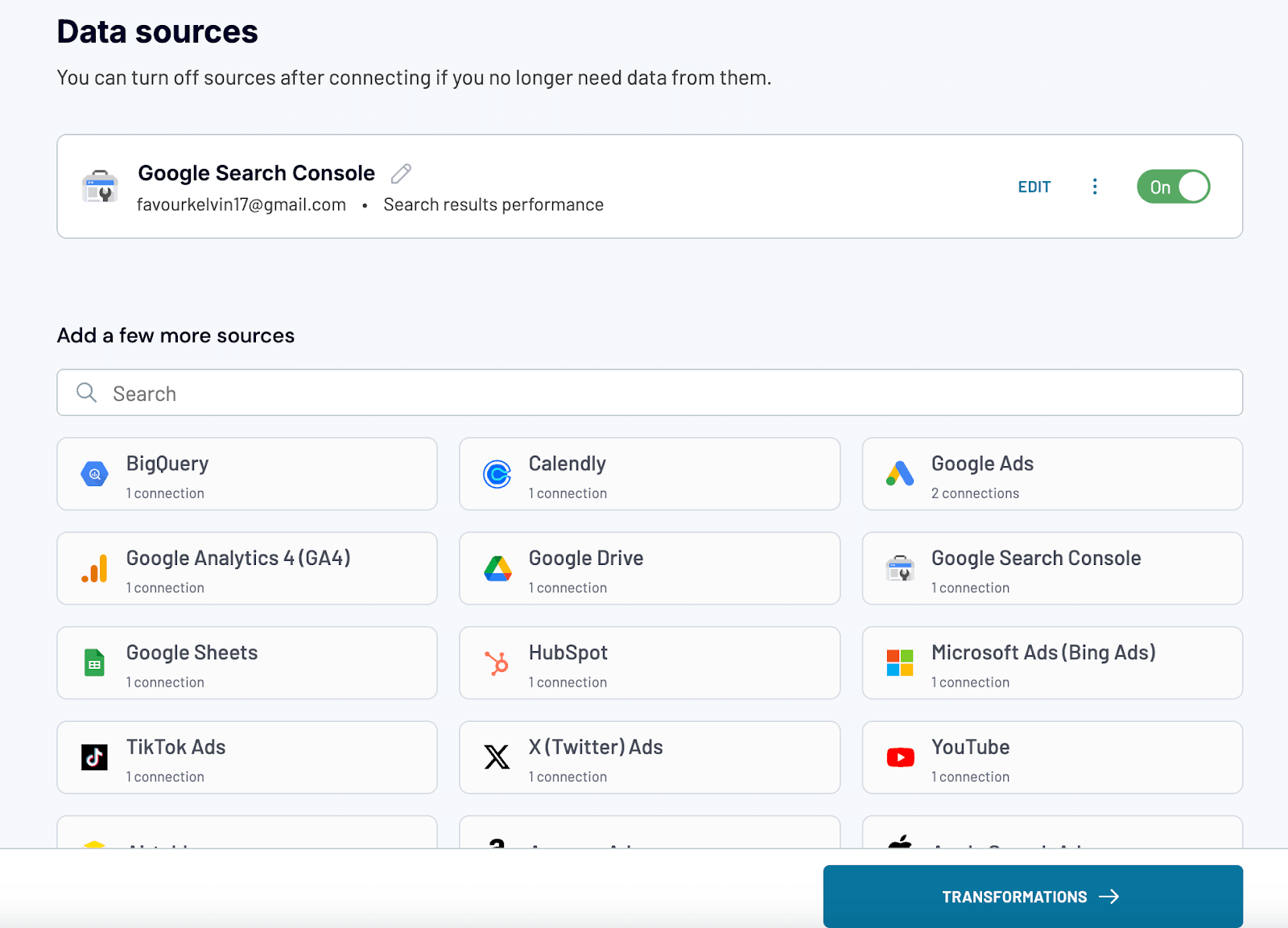
Task: Click the Google Analytics 4 icon
Action: (94, 568)
